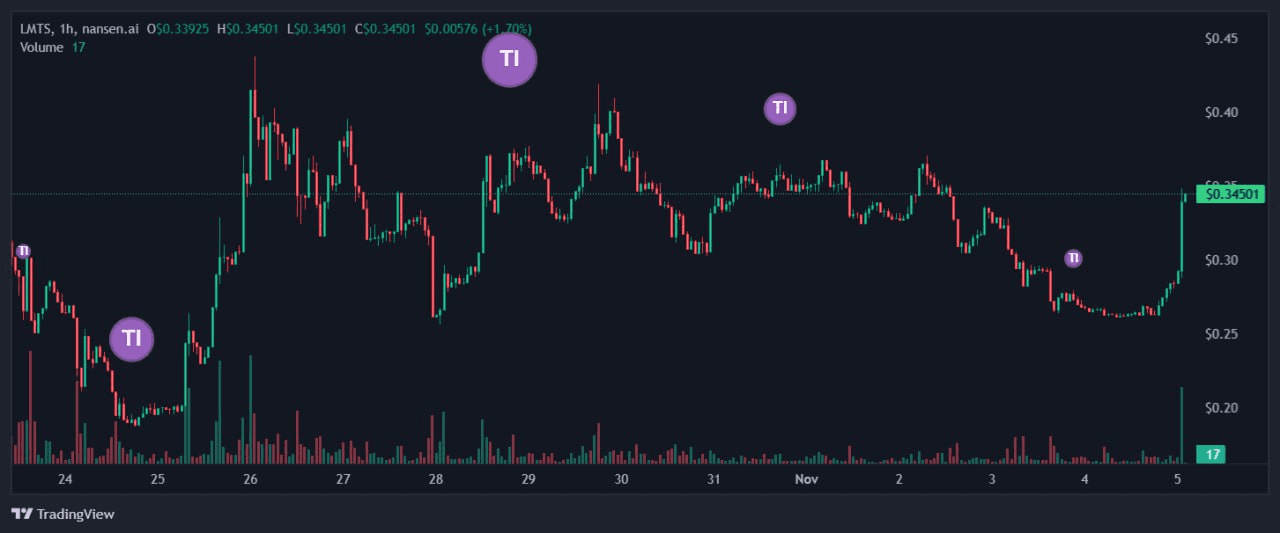
Task: Click the $0.20 price axis label
Action: 1222,407
